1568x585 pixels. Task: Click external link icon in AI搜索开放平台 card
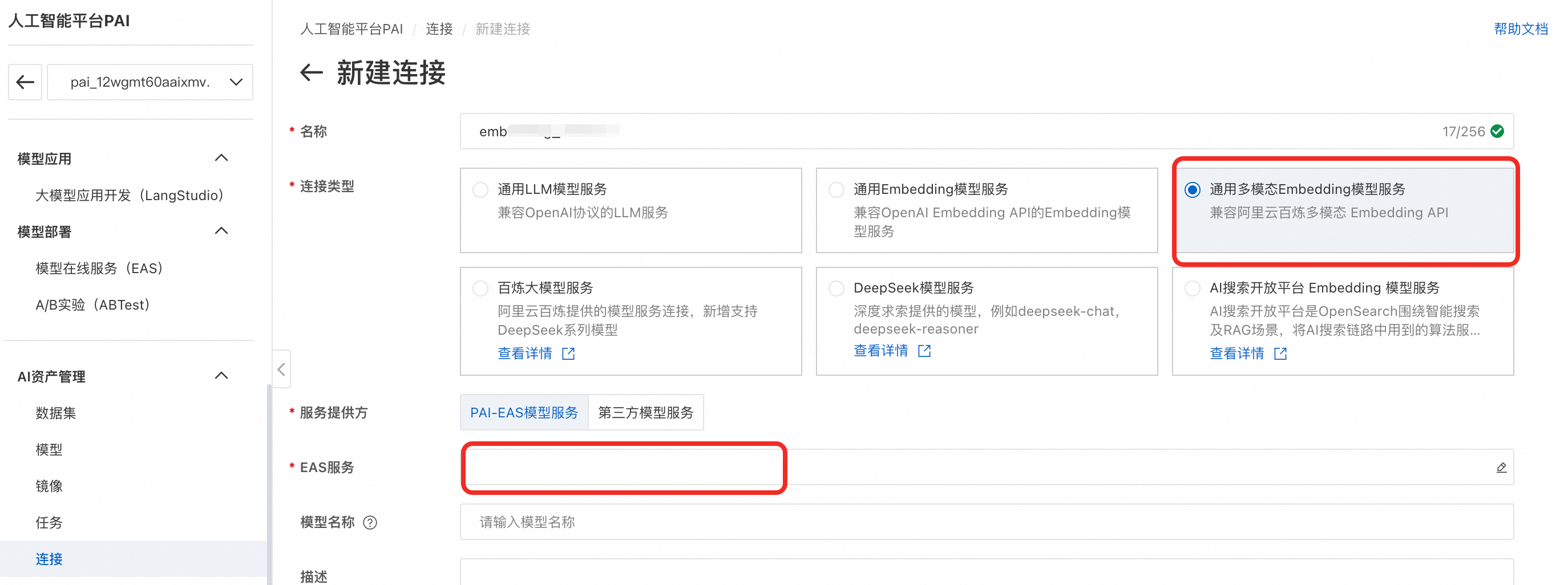pos(1280,354)
